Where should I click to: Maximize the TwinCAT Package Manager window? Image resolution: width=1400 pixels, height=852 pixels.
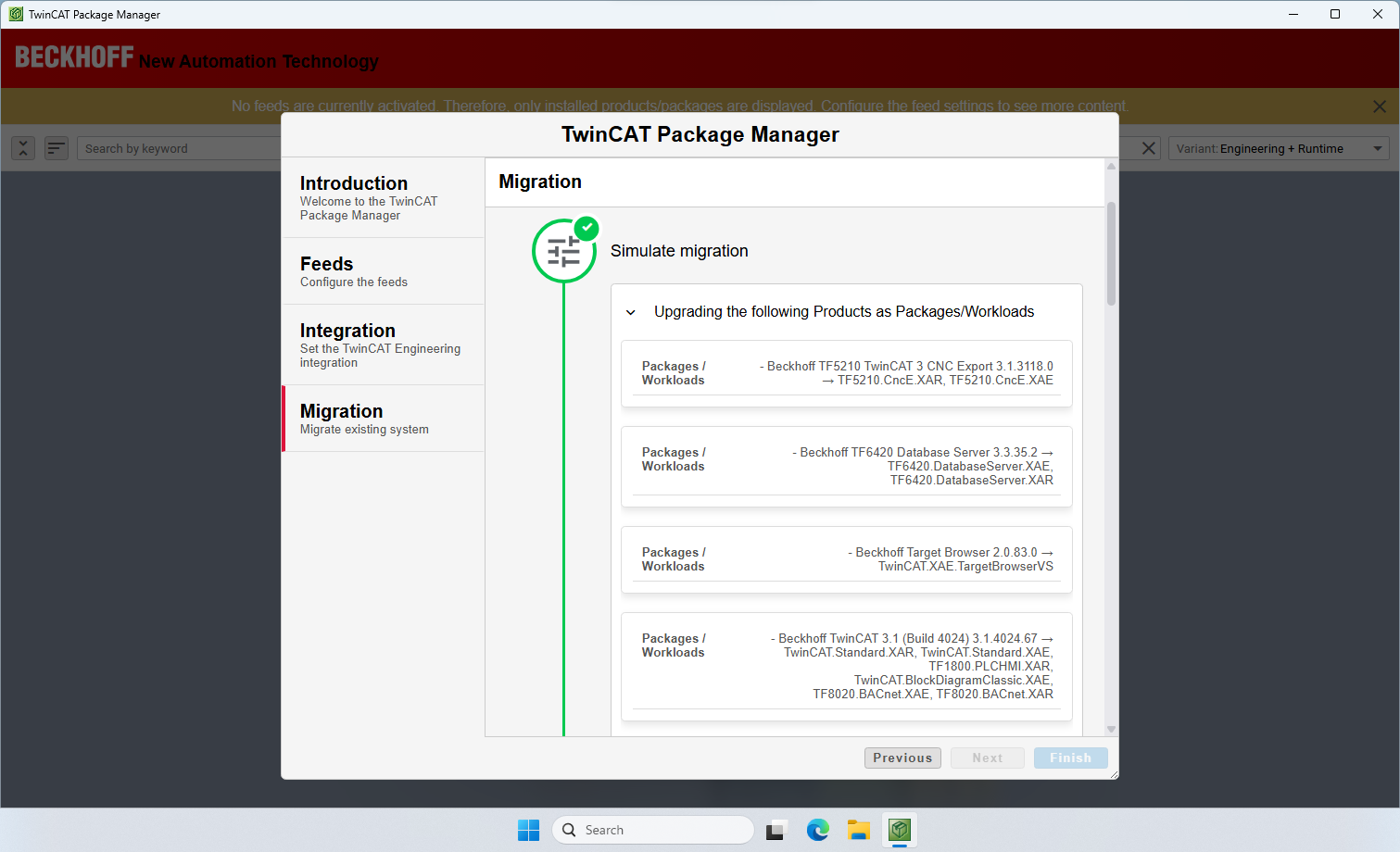[1335, 14]
